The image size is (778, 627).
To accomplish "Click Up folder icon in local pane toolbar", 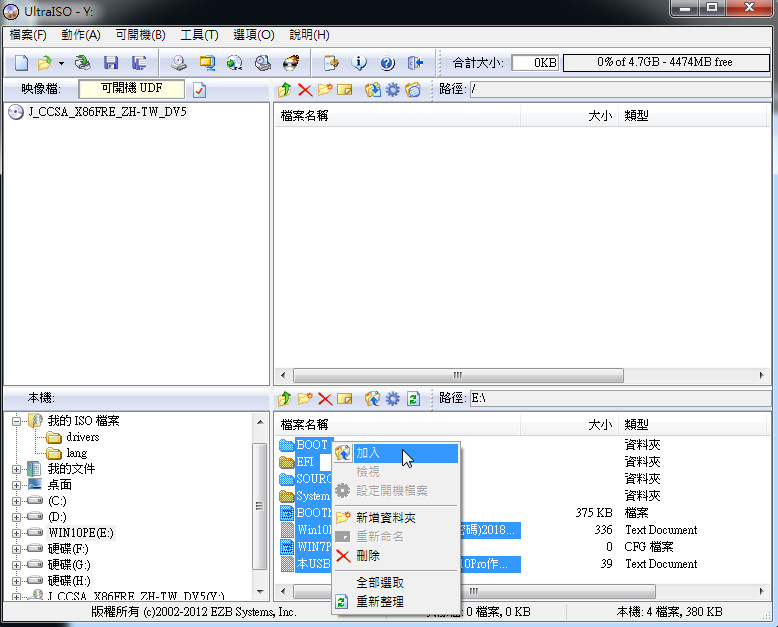I will coord(285,398).
